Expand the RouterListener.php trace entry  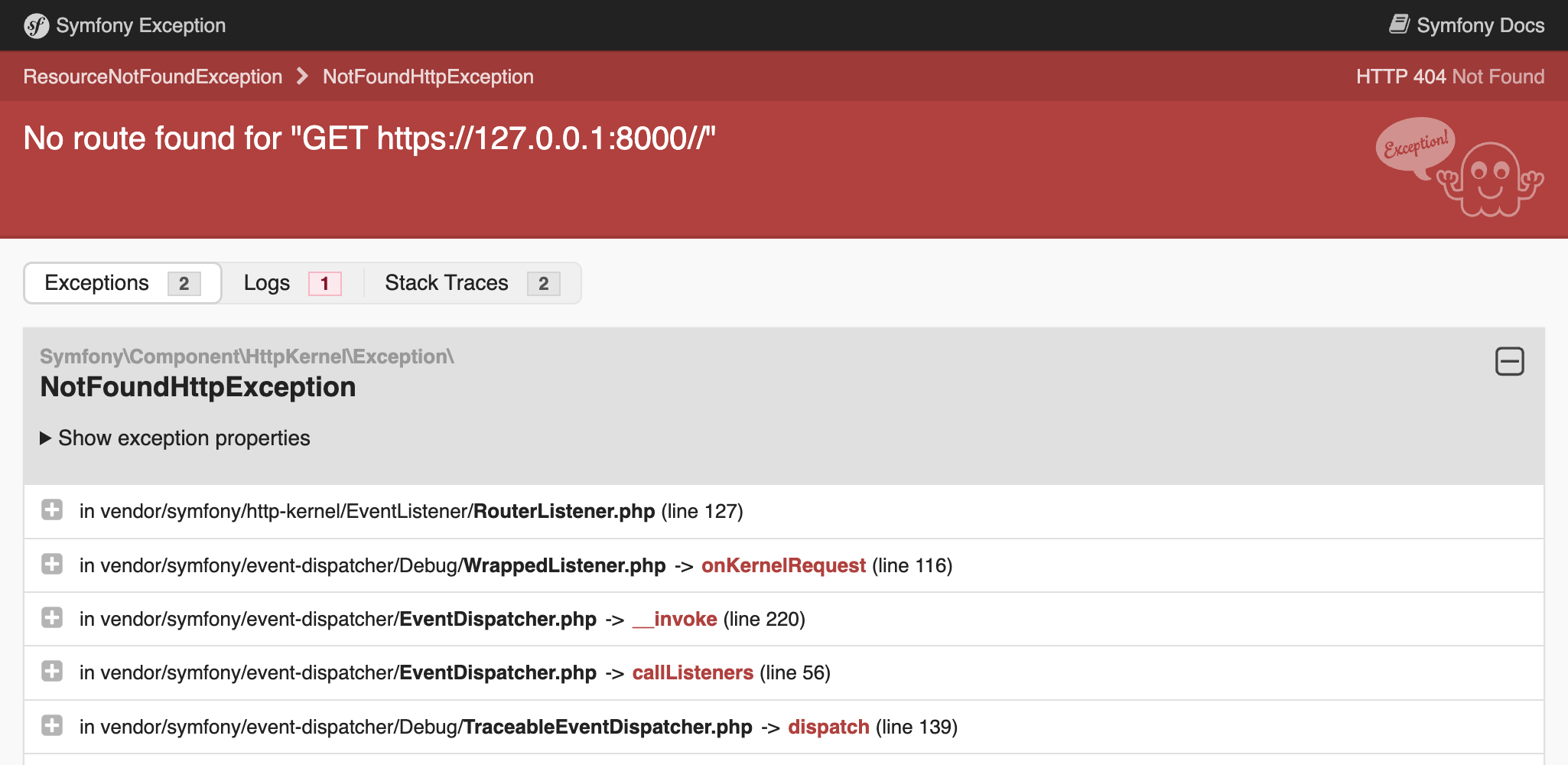(51, 511)
